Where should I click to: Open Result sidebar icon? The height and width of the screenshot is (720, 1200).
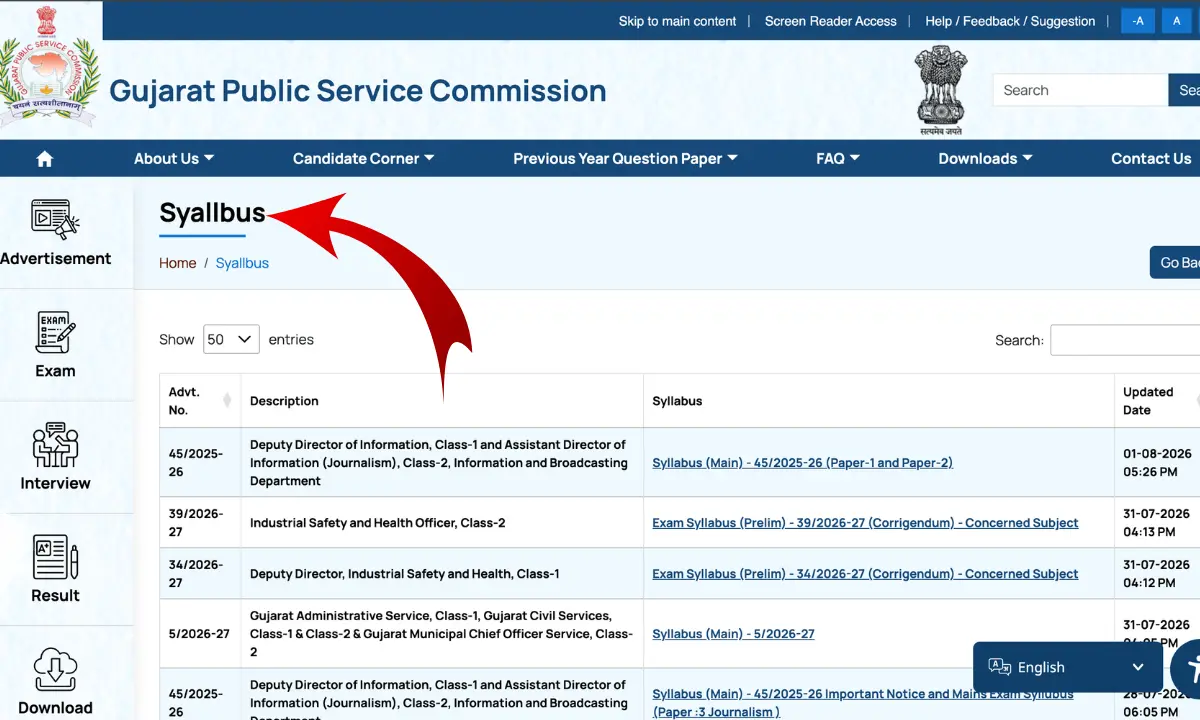[x=55, y=558]
